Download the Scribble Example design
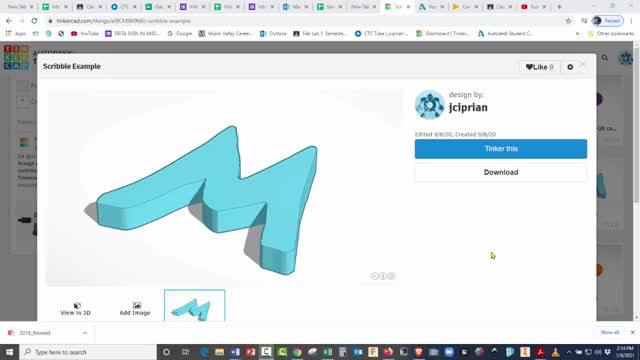Viewport: 640px width, 360px height. (501, 172)
